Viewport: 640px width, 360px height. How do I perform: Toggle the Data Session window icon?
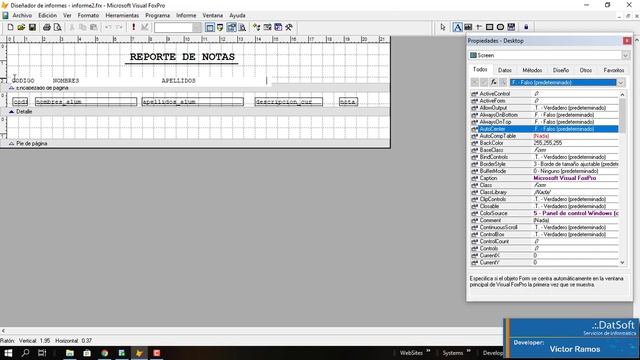220,27
